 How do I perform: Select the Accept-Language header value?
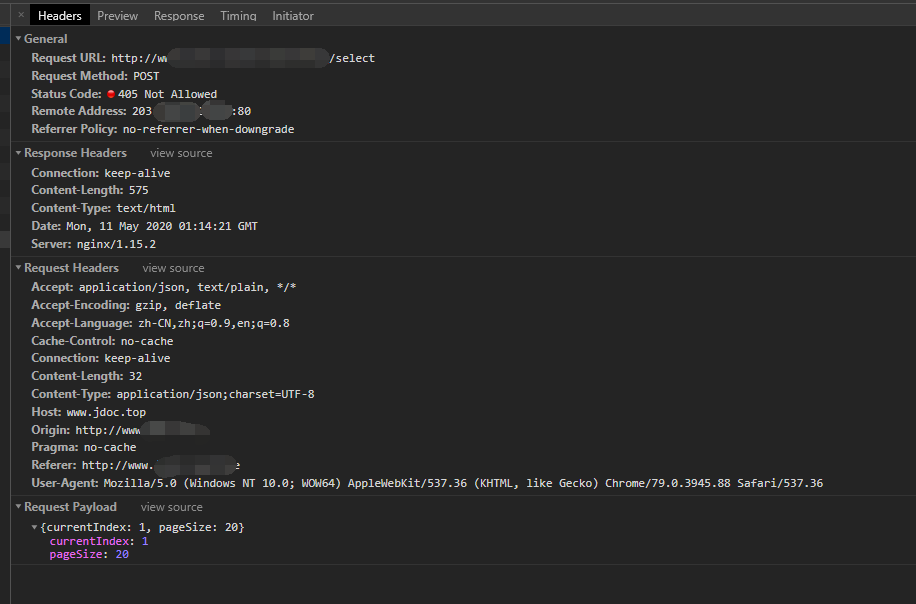tap(214, 323)
